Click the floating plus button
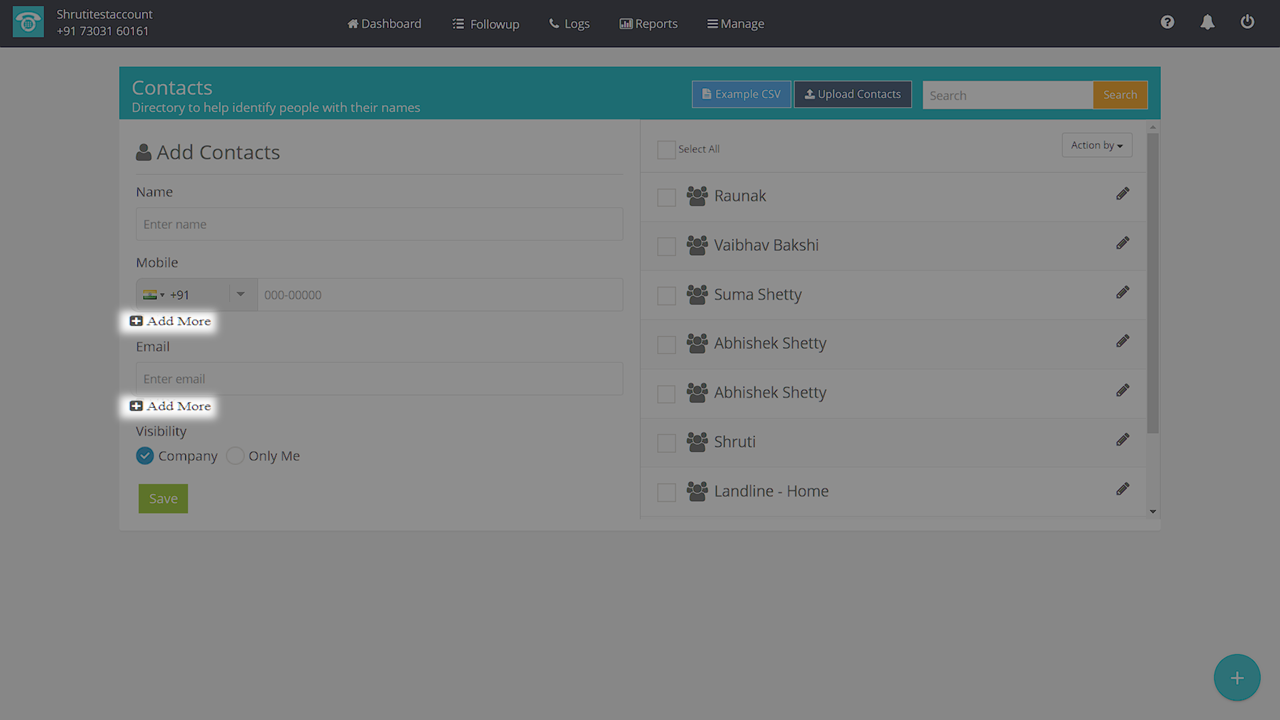1280x720 pixels. coord(1237,678)
